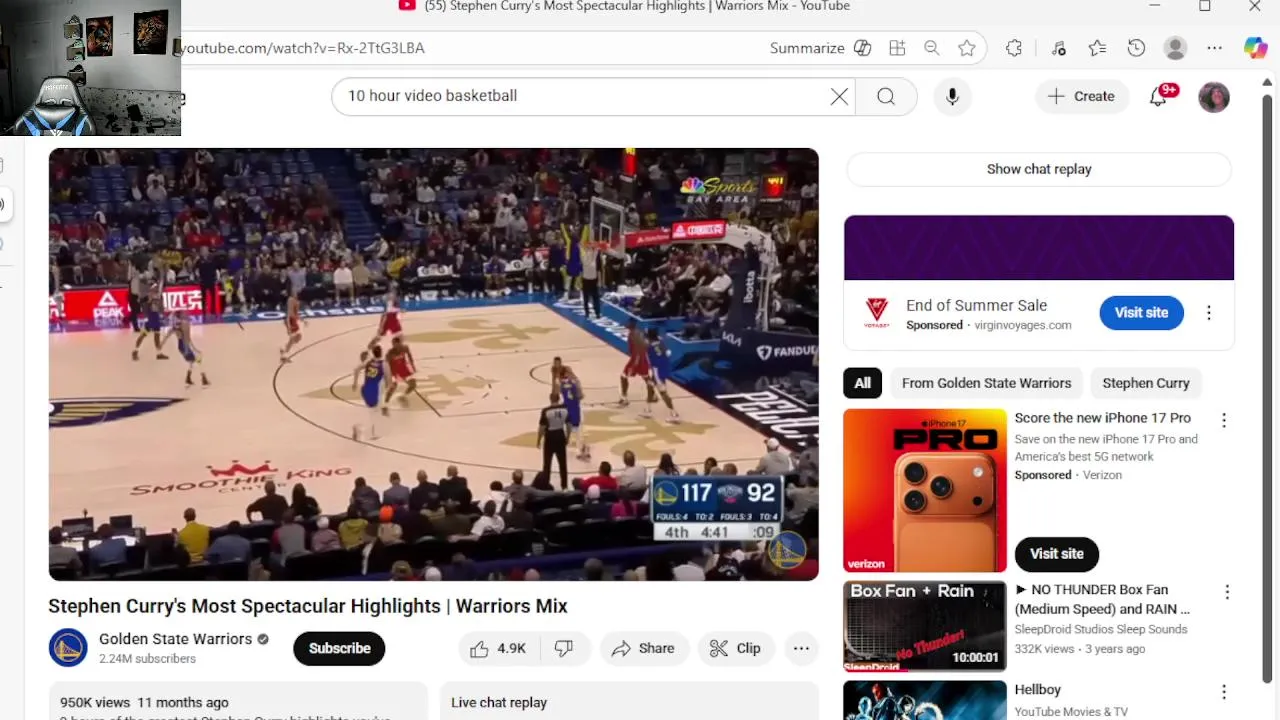Open browser Settings and more menu
Image resolution: width=1280 pixels, height=720 pixels.
(1215, 48)
